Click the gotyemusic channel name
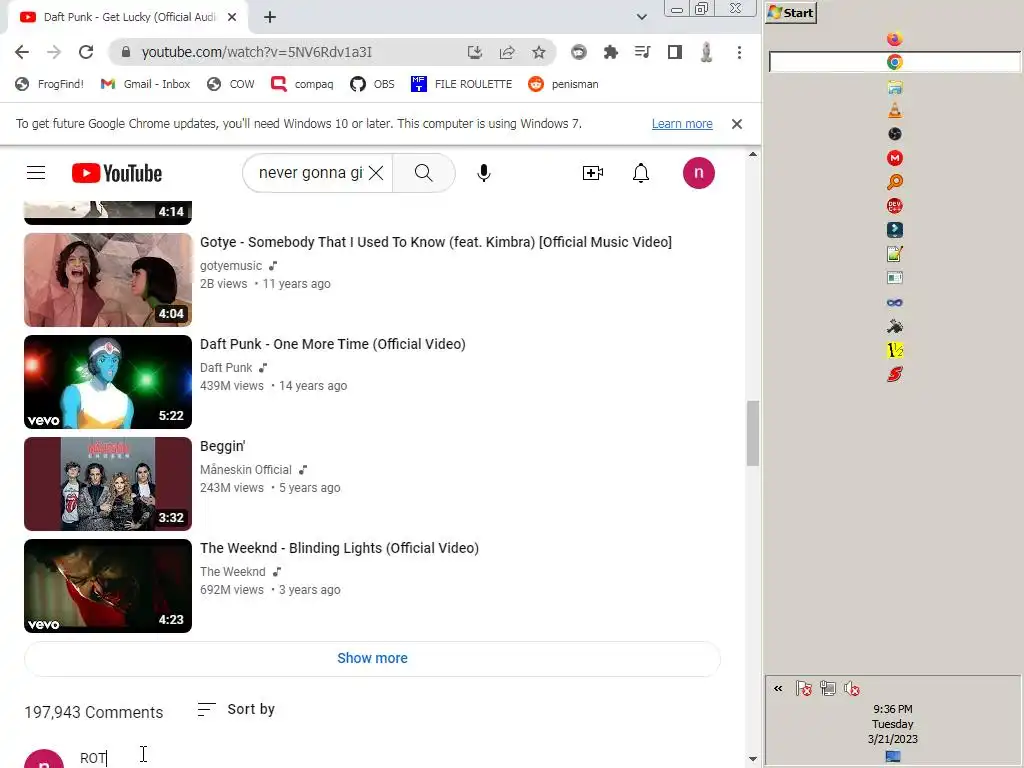The width and height of the screenshot is (1024, 768). pos(231,266)
